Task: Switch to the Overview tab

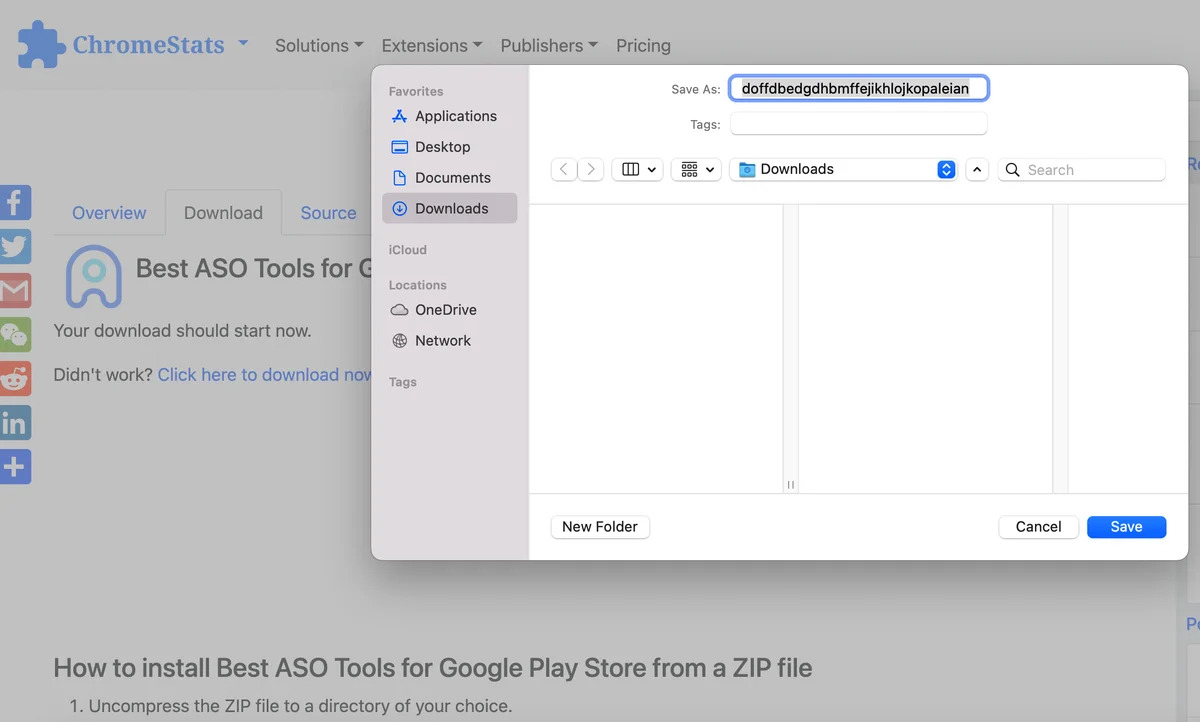Action: point(109,213)
